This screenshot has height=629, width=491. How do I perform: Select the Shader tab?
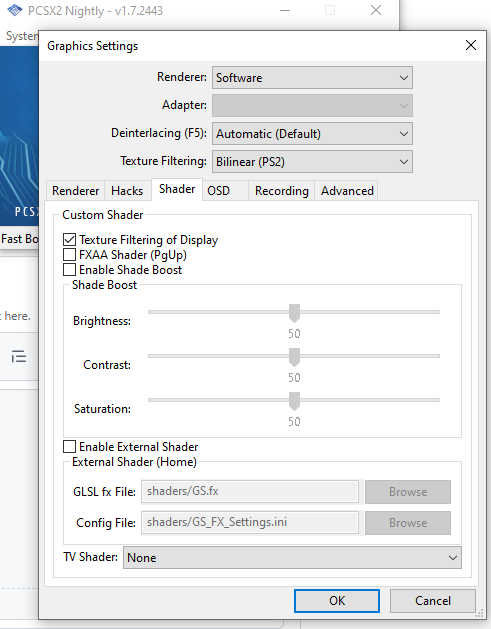[x=177, y=189]
